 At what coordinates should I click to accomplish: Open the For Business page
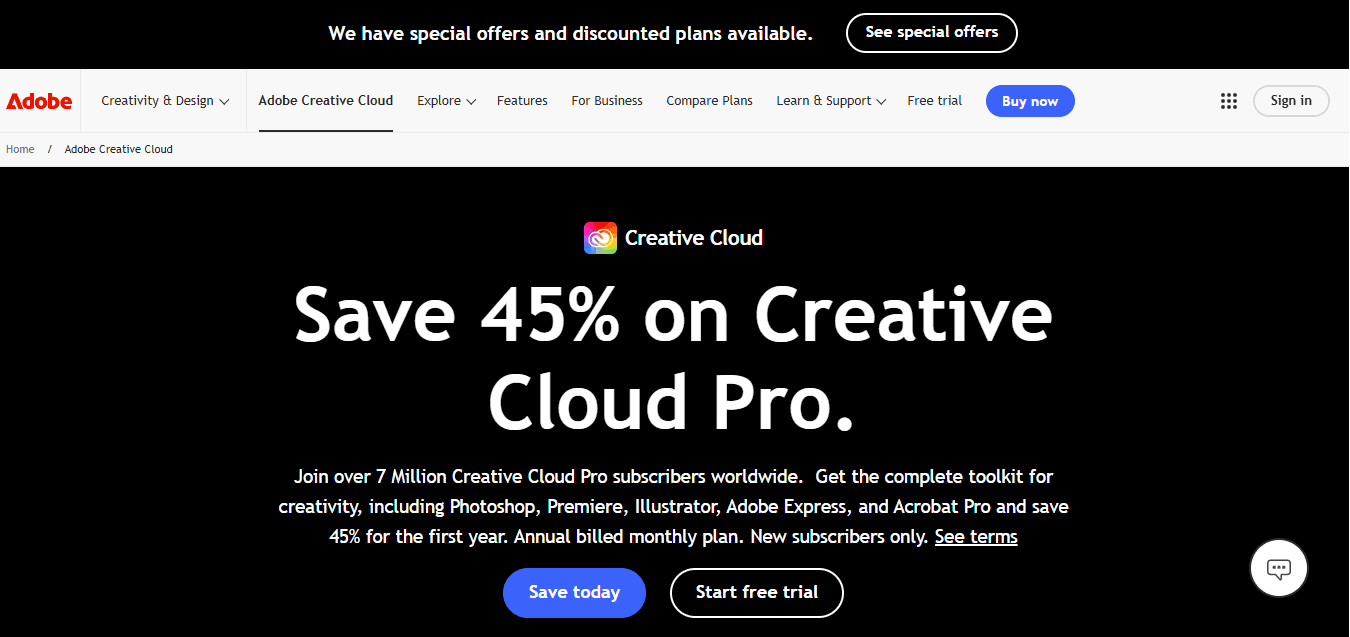(x=607, y=101)
